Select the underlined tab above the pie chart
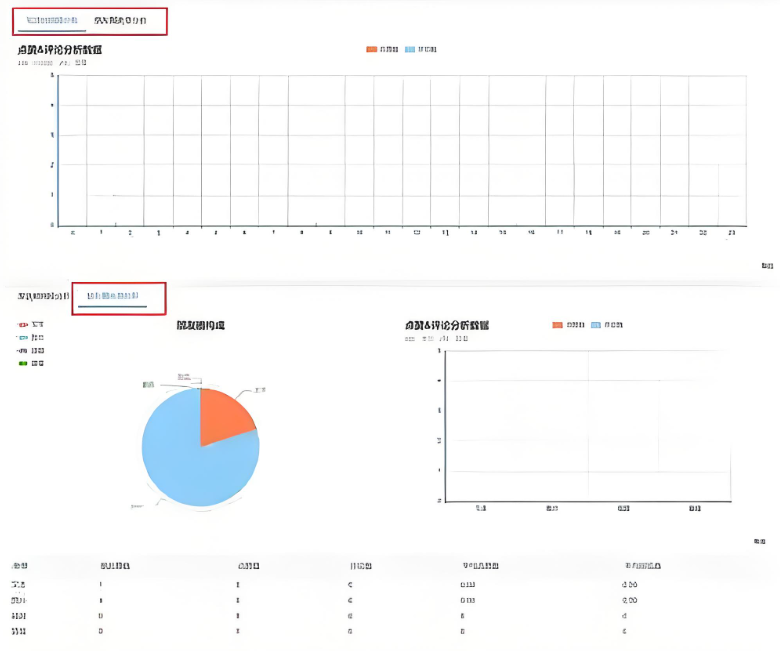Screen dimensions: 780x651 (117, 297)
